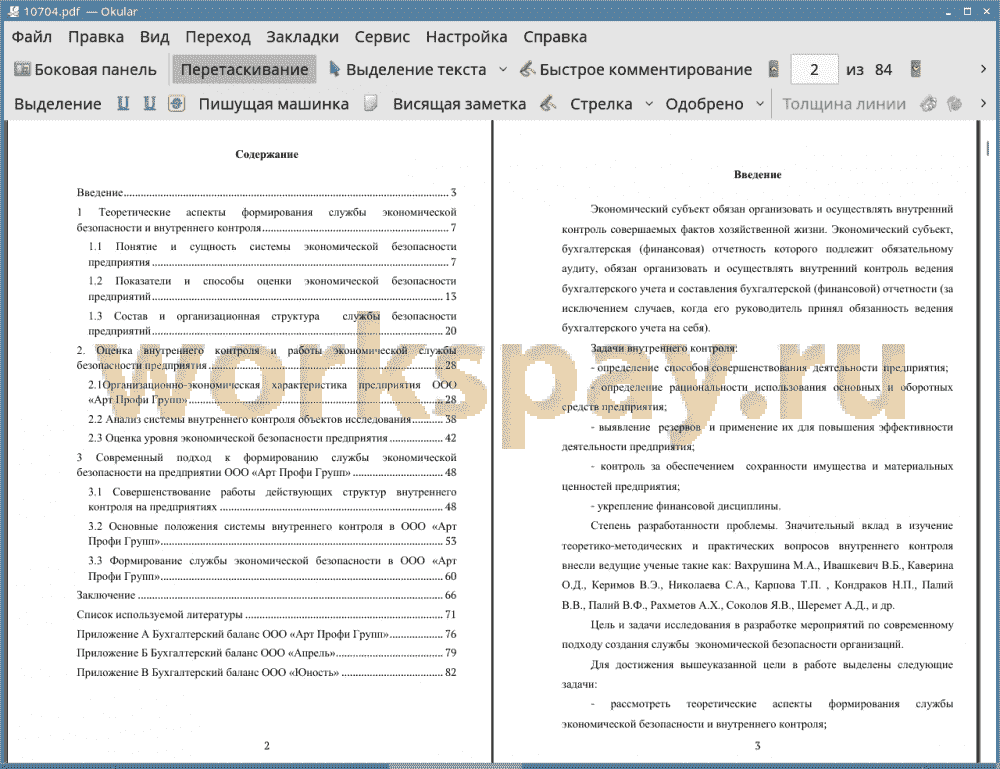Choose the second underline annotation icon
1000x769 pixels.
(149, 103)
